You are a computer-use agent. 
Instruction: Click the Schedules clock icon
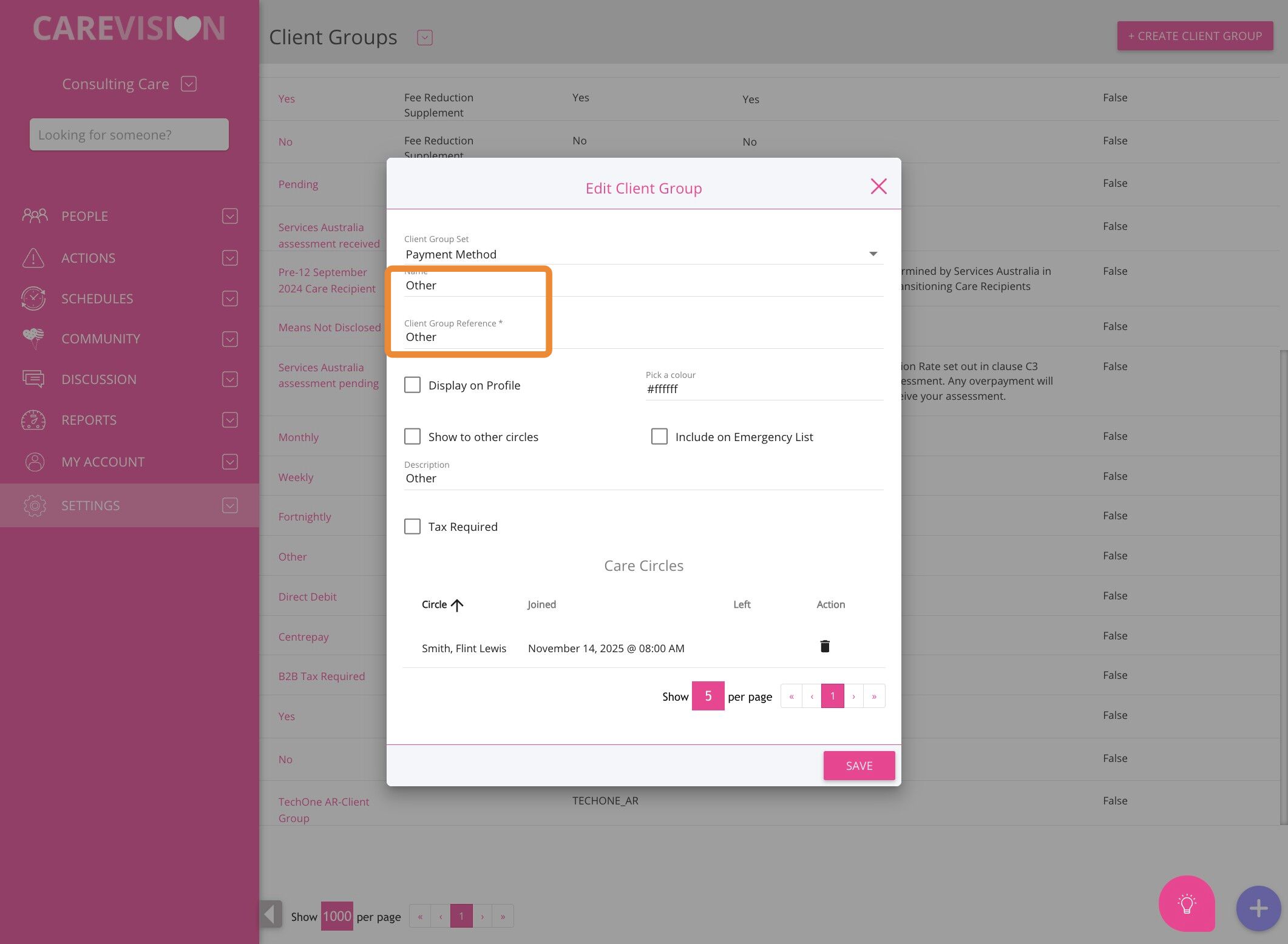click(33, 298)
